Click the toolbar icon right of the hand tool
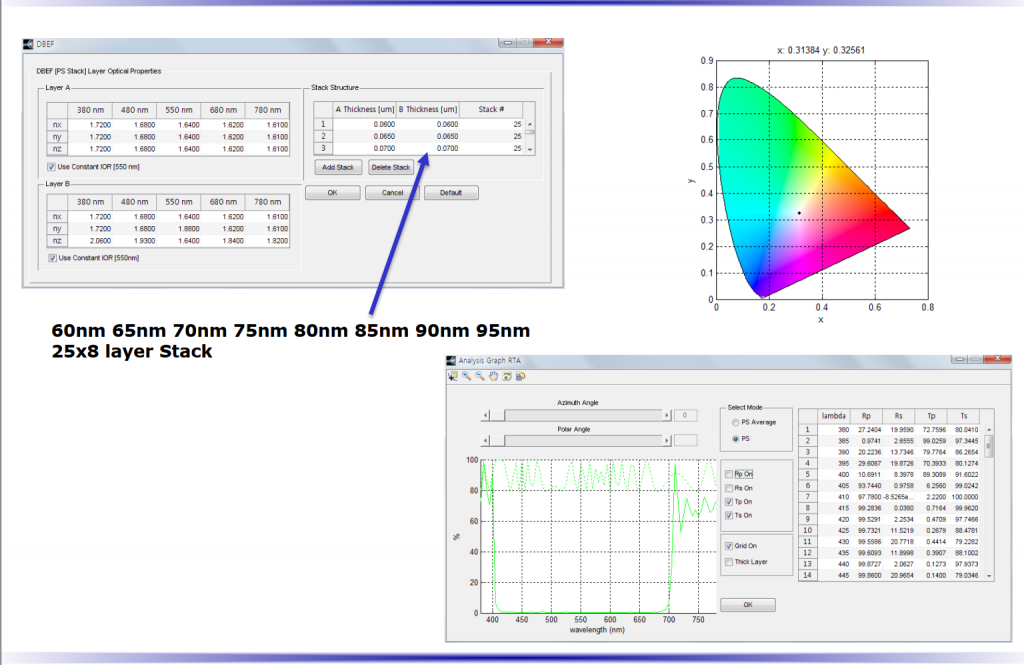This screenshot has width=1024, height=665. [x=506, y=376]
